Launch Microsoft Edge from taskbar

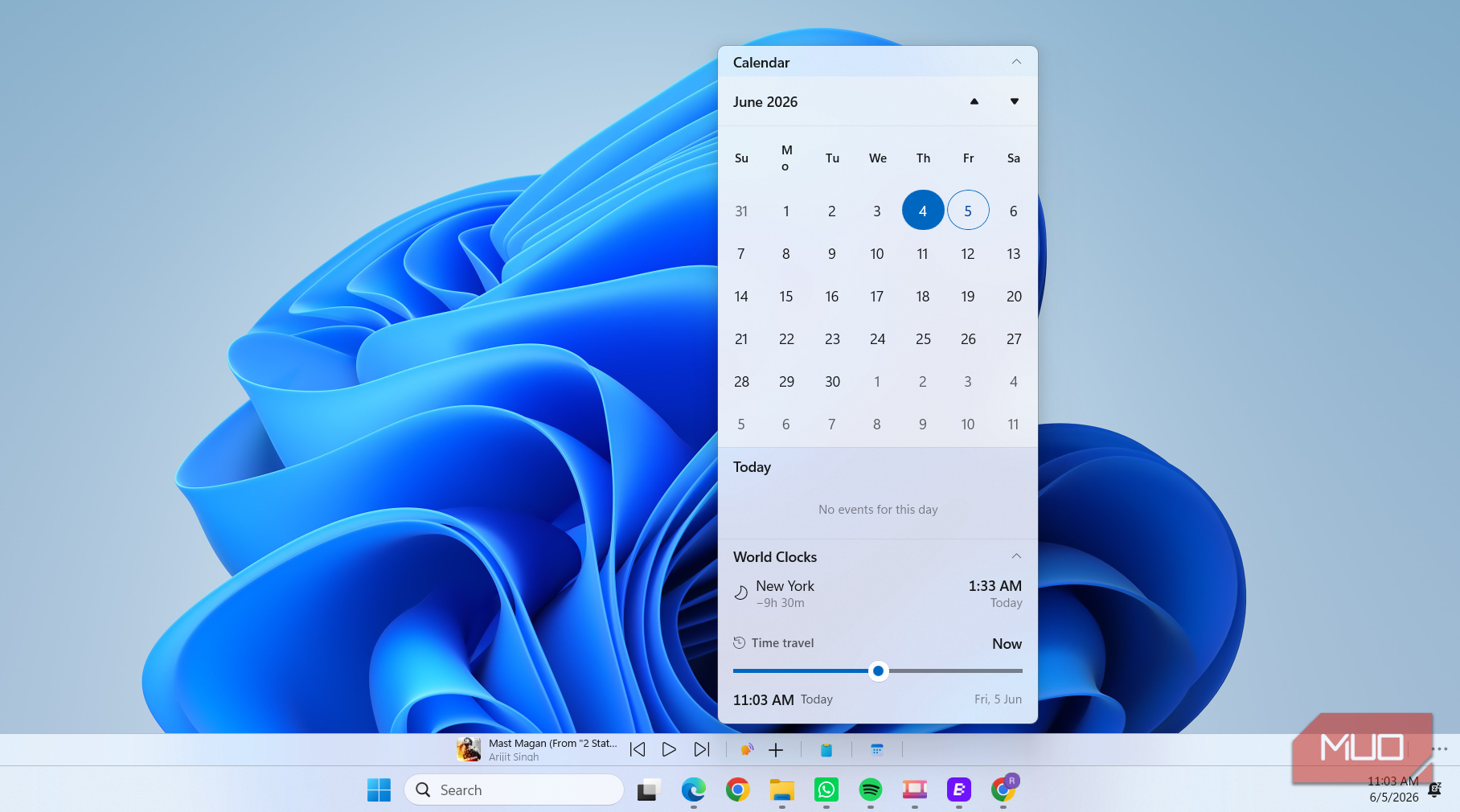693,790
